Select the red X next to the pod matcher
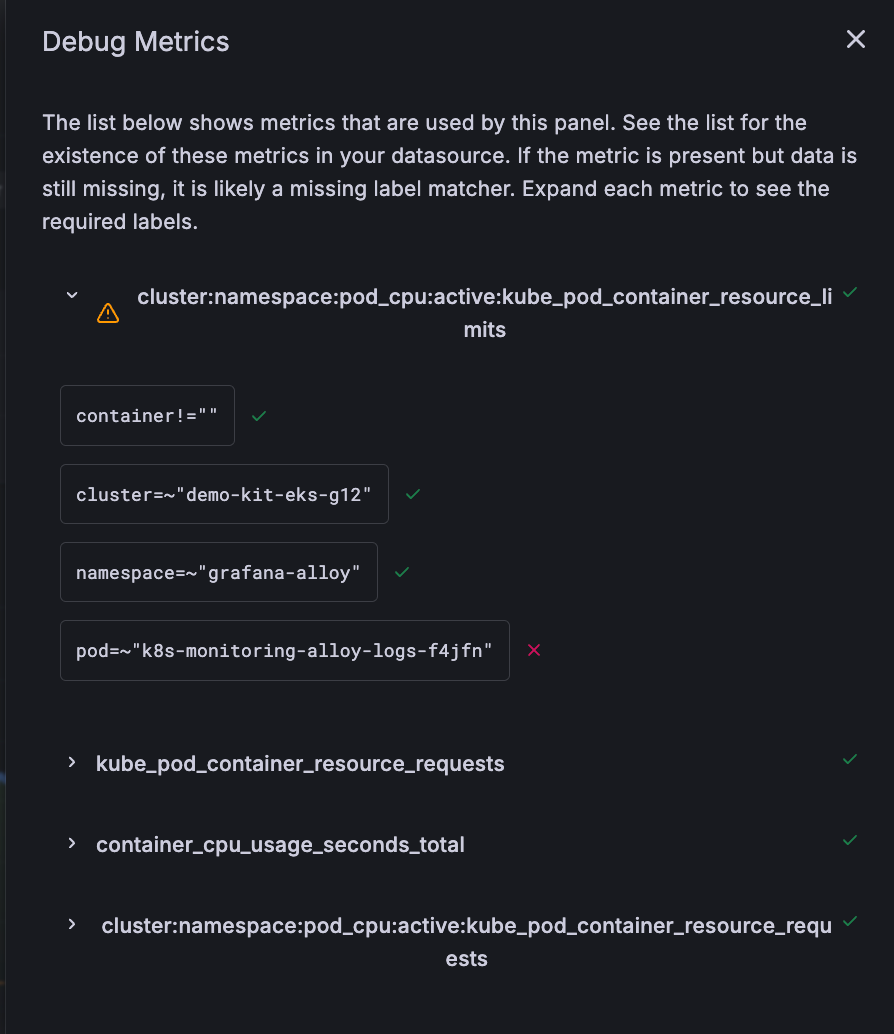894x1034 pixels. (533, 650)
